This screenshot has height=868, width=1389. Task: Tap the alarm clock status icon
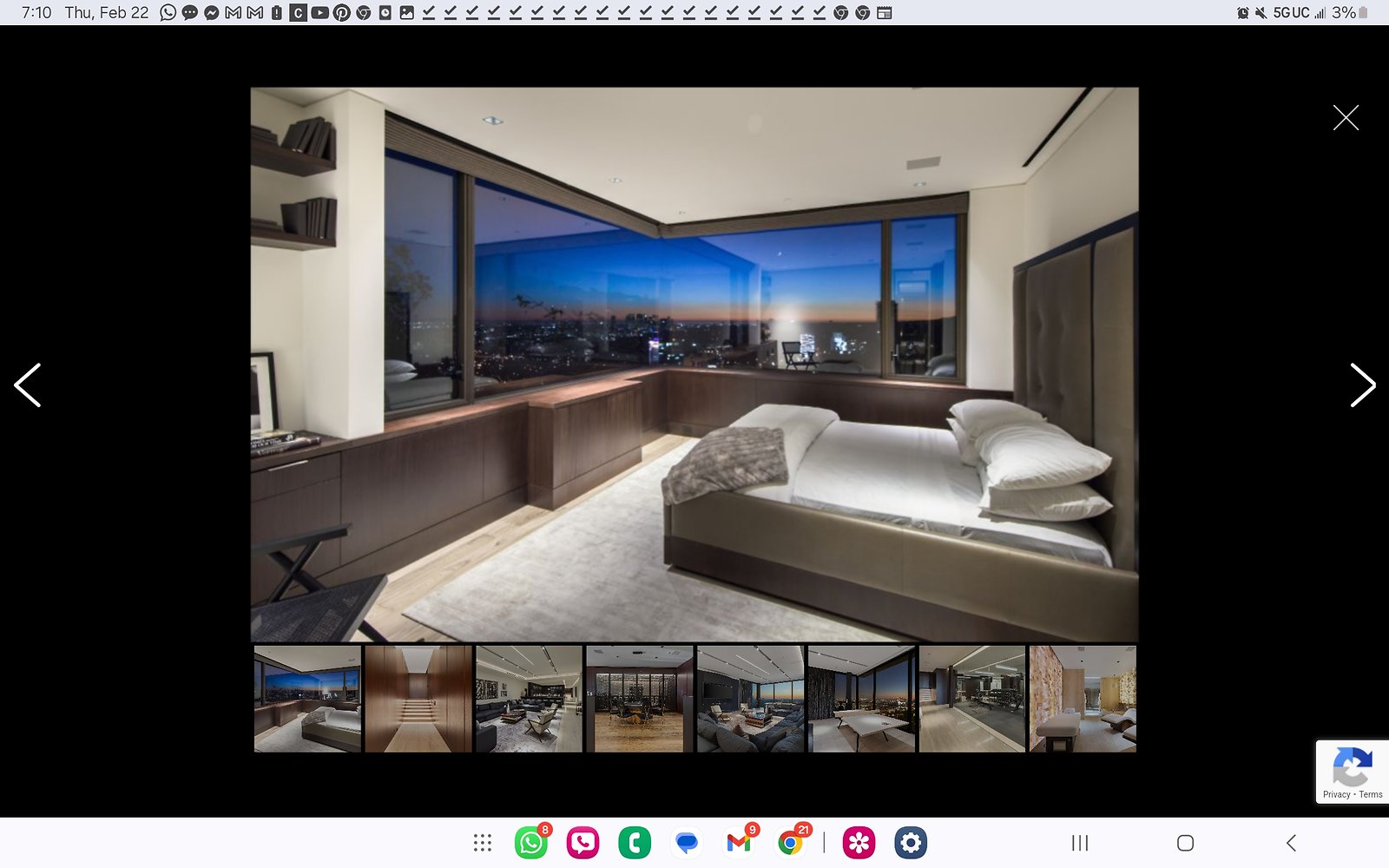coord(1243,13)
